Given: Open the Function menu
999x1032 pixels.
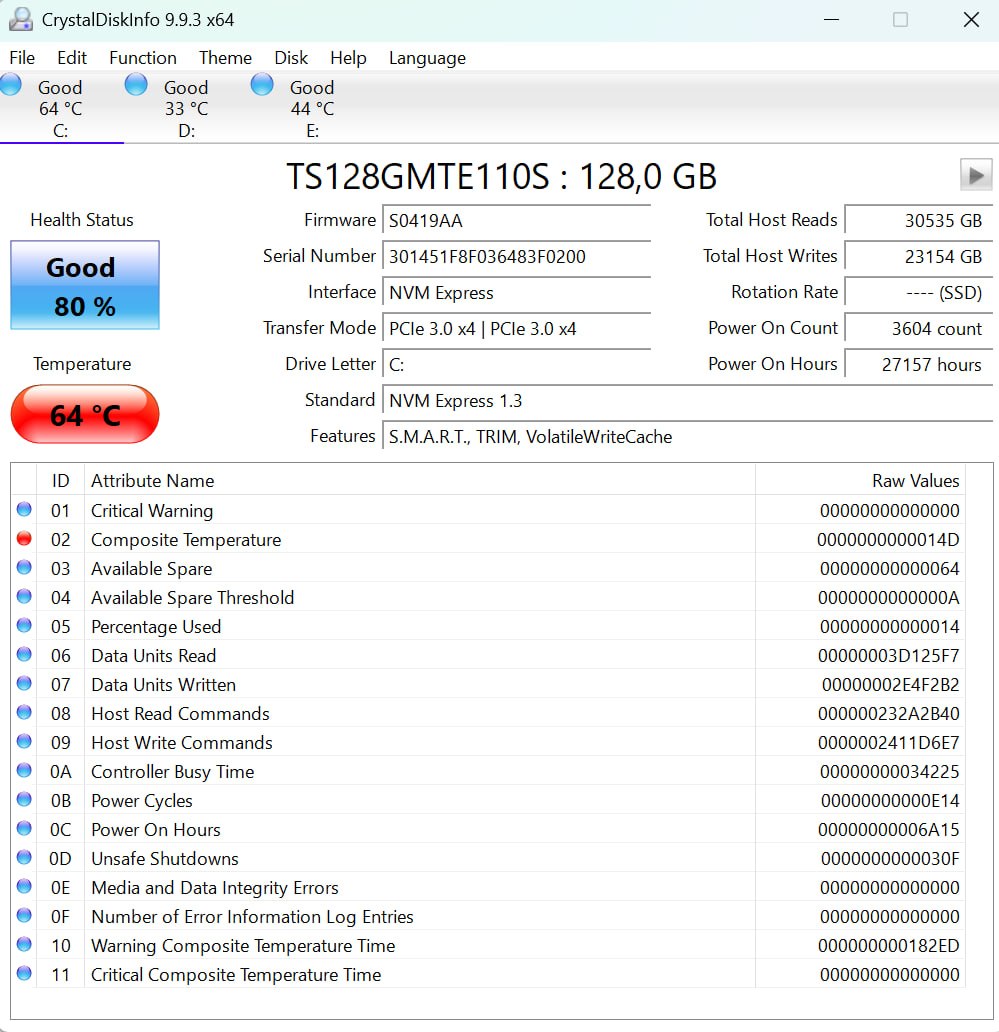Looking at the screenshot, I should [x=143, y=58].
